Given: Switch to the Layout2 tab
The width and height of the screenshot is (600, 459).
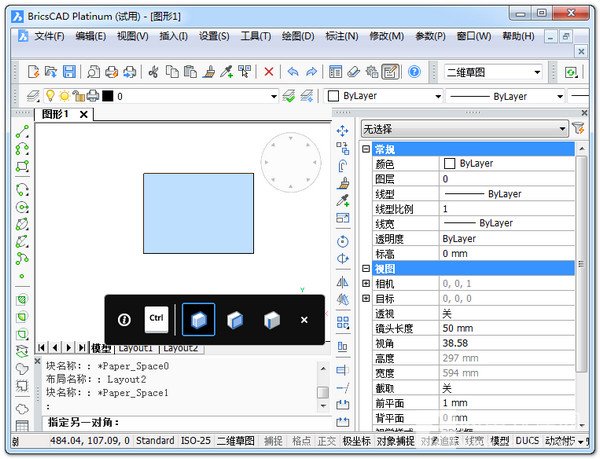Looking at the screenshot, I should [181, 348].
